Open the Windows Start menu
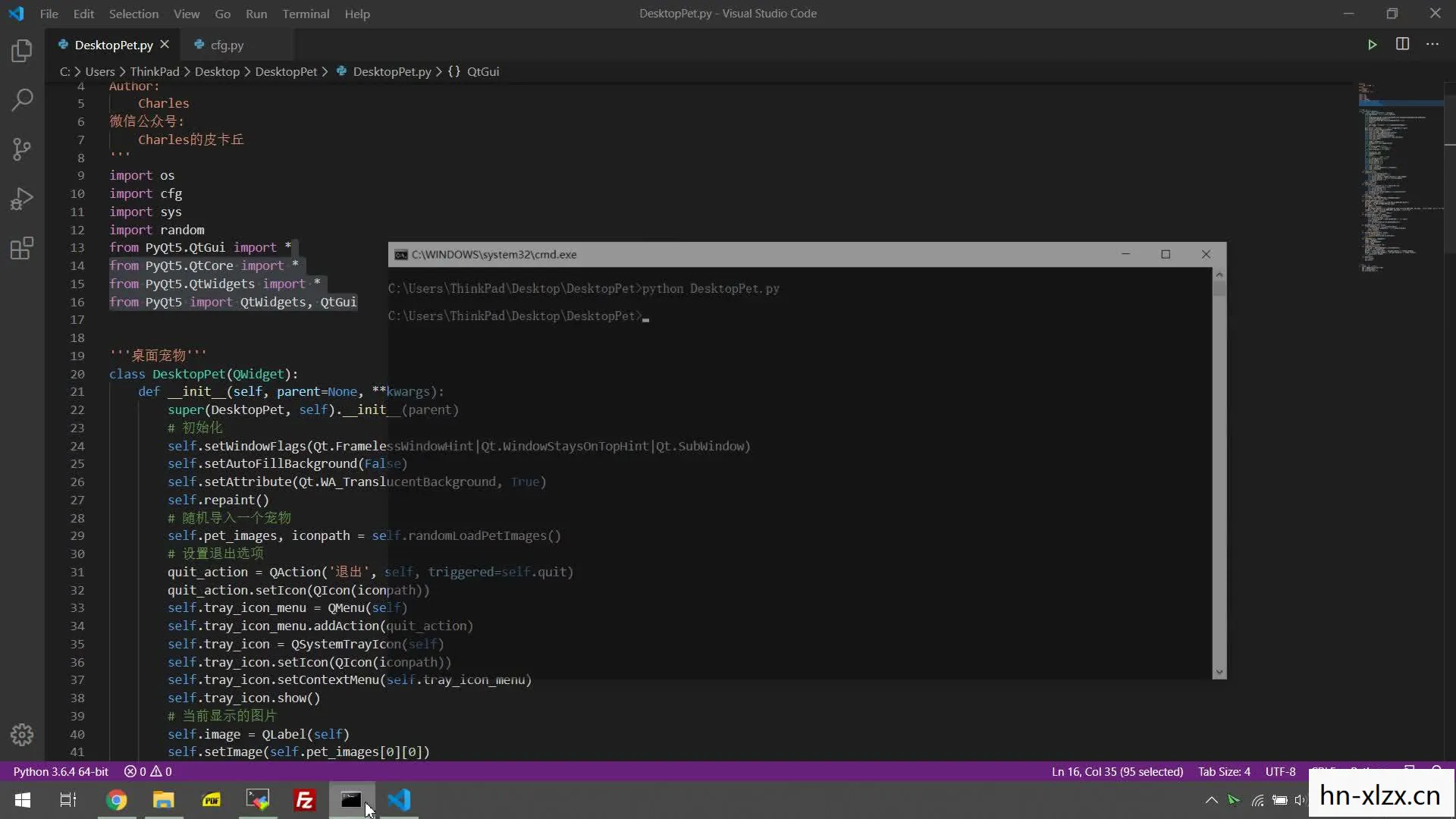 click(x=23, y=800)
